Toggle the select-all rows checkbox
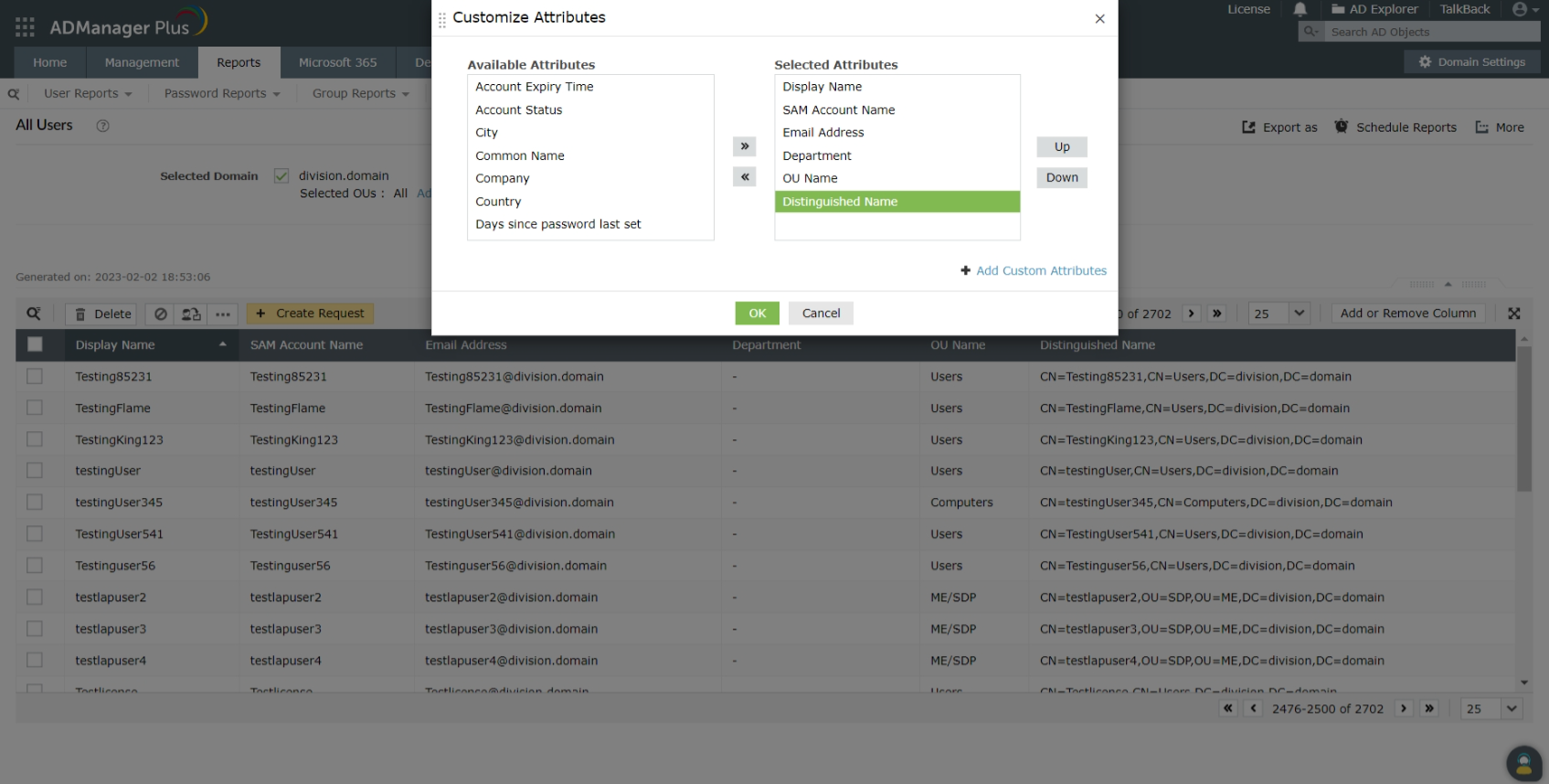1549x784 pixels. pyautogui.click(x=35, y=344)
